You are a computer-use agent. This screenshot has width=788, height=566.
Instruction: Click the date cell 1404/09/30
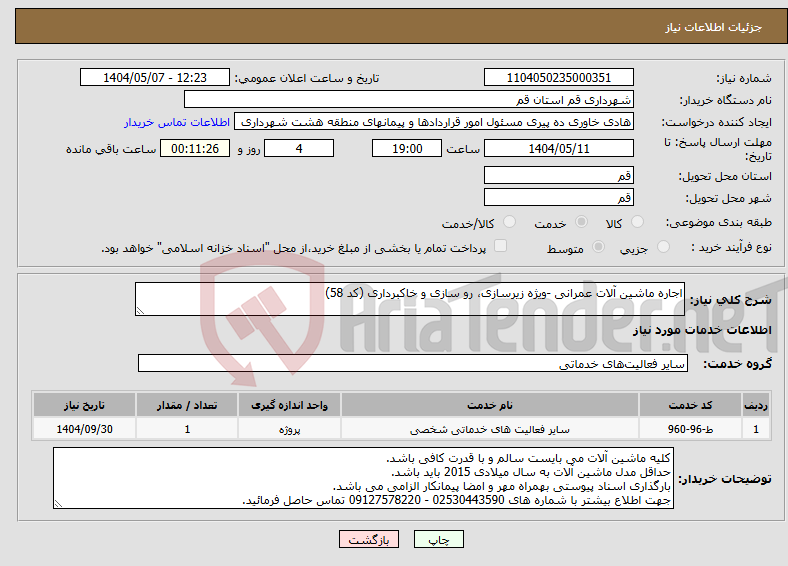84,429
